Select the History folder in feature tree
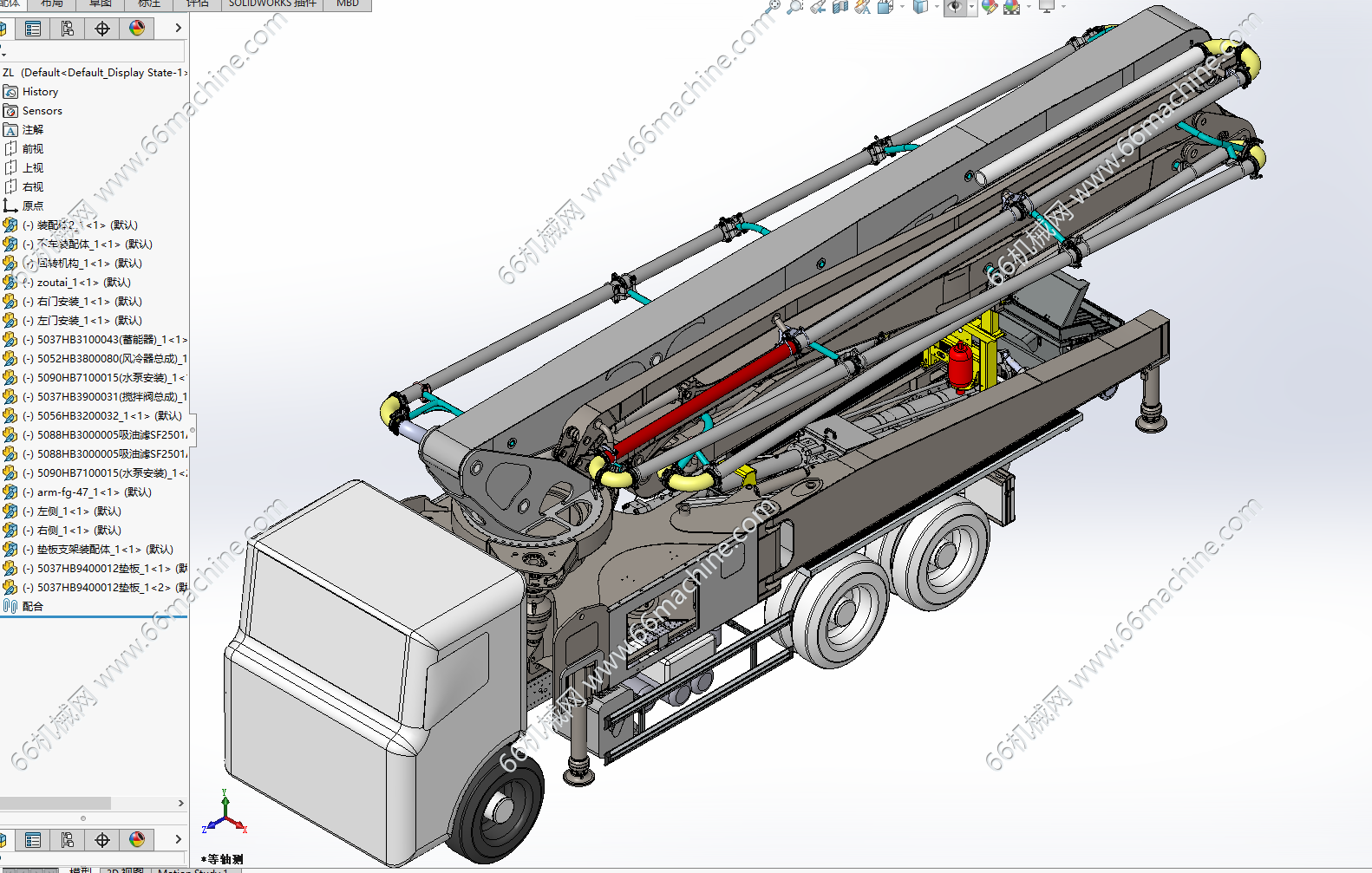1372x873 pixels. click(x=40, y=92)
